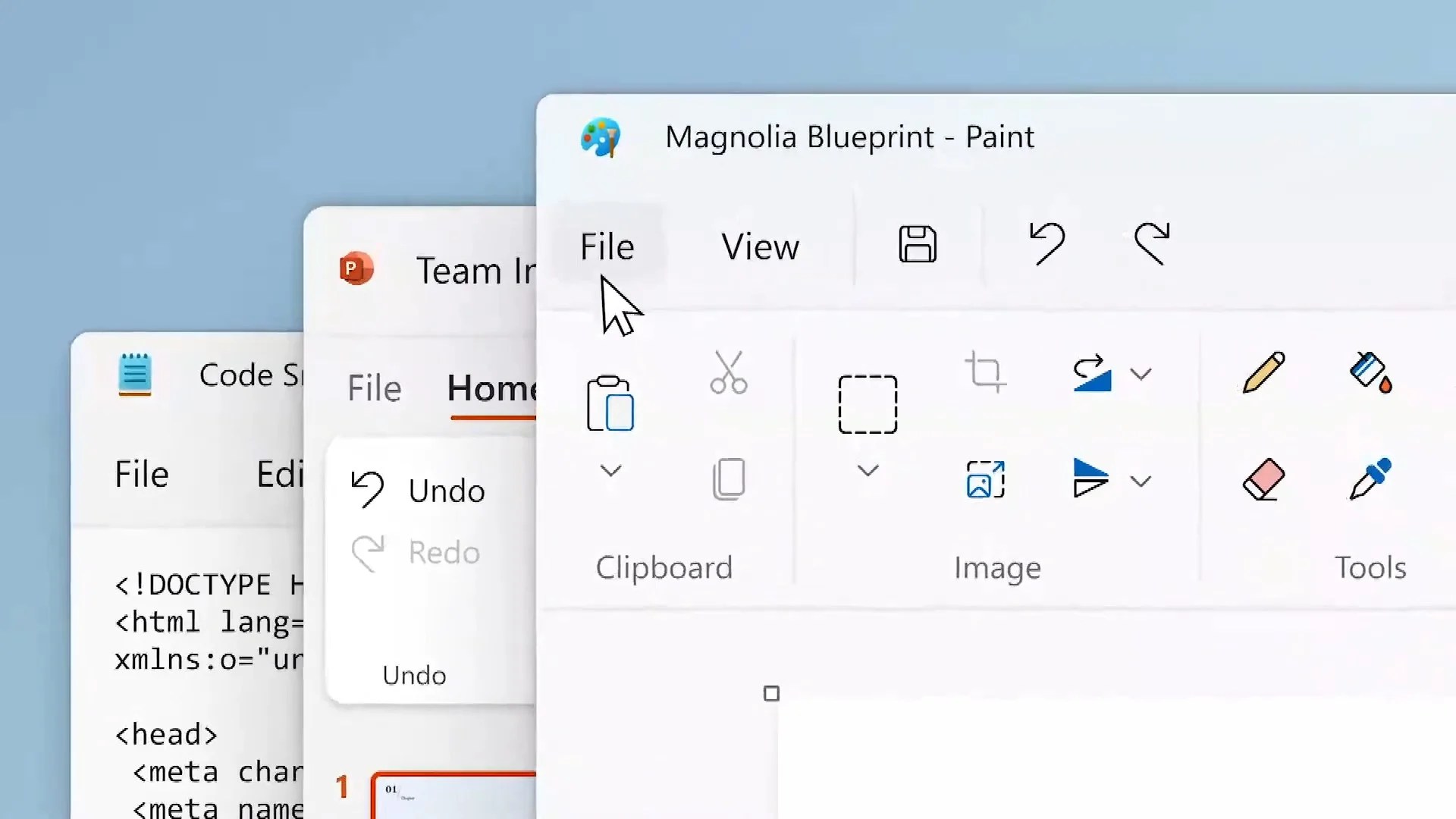Click the 'xmlns:o=' line in Notepad
The height and width of the screenshot is (819, 1456).
click(209, 659)
